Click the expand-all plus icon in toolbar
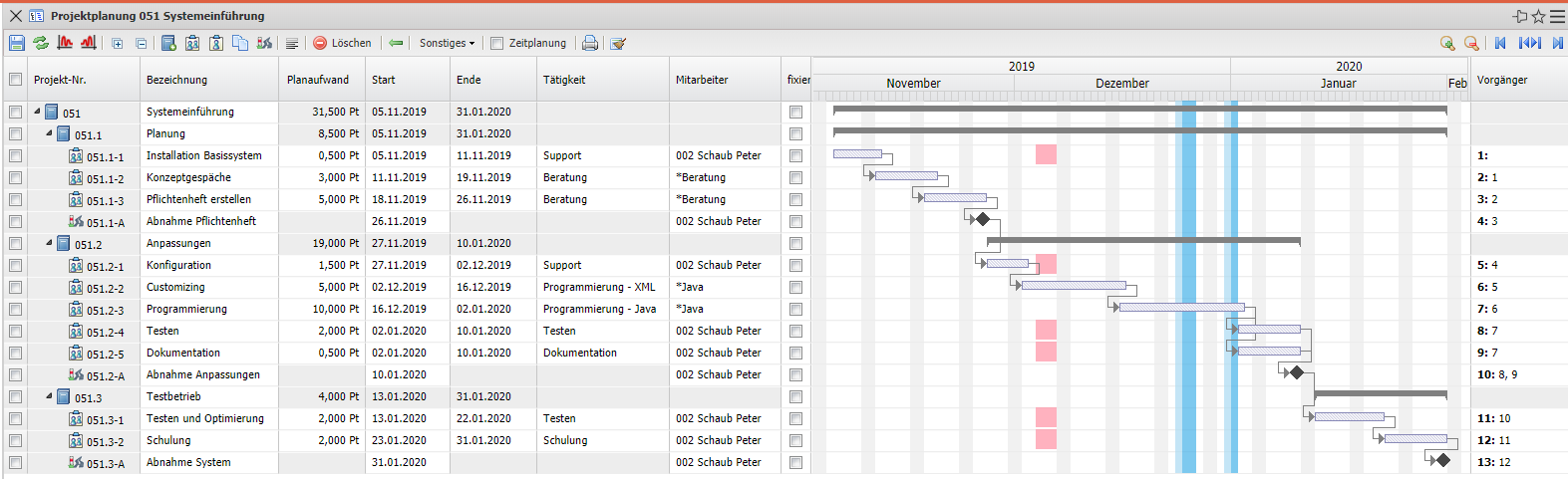The width and height of the screenshot is (1568, 479). (118, 43)
